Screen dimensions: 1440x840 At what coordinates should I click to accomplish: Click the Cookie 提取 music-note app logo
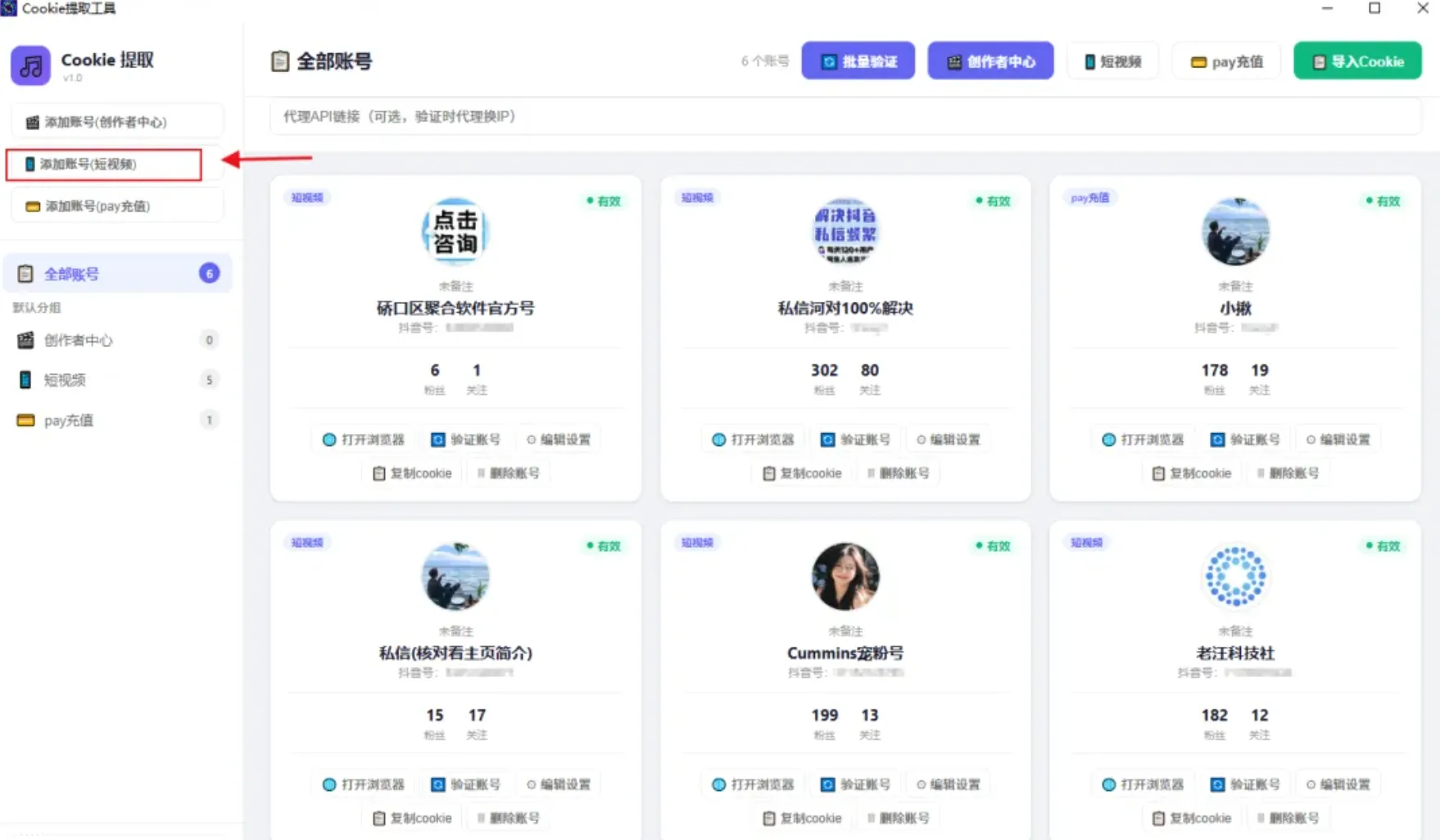point(31,65)
